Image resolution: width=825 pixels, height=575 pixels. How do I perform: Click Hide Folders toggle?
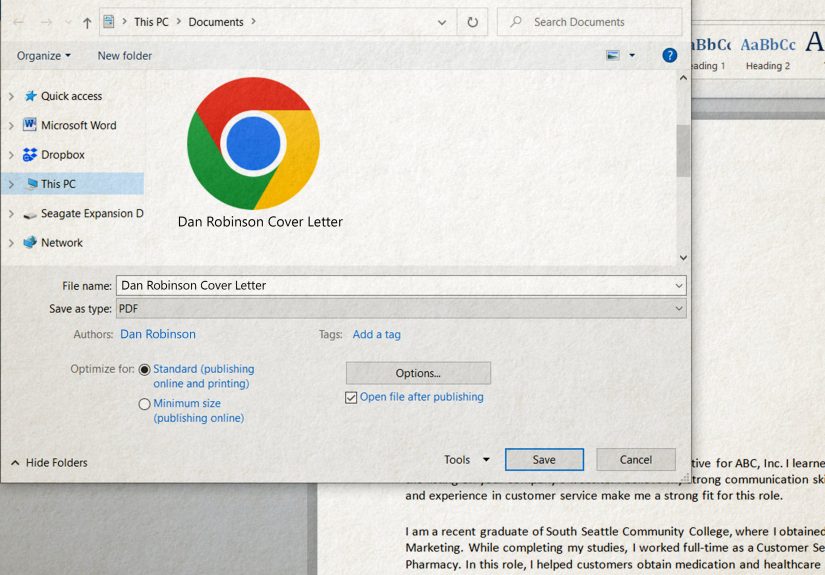click(x=49, y=462)
